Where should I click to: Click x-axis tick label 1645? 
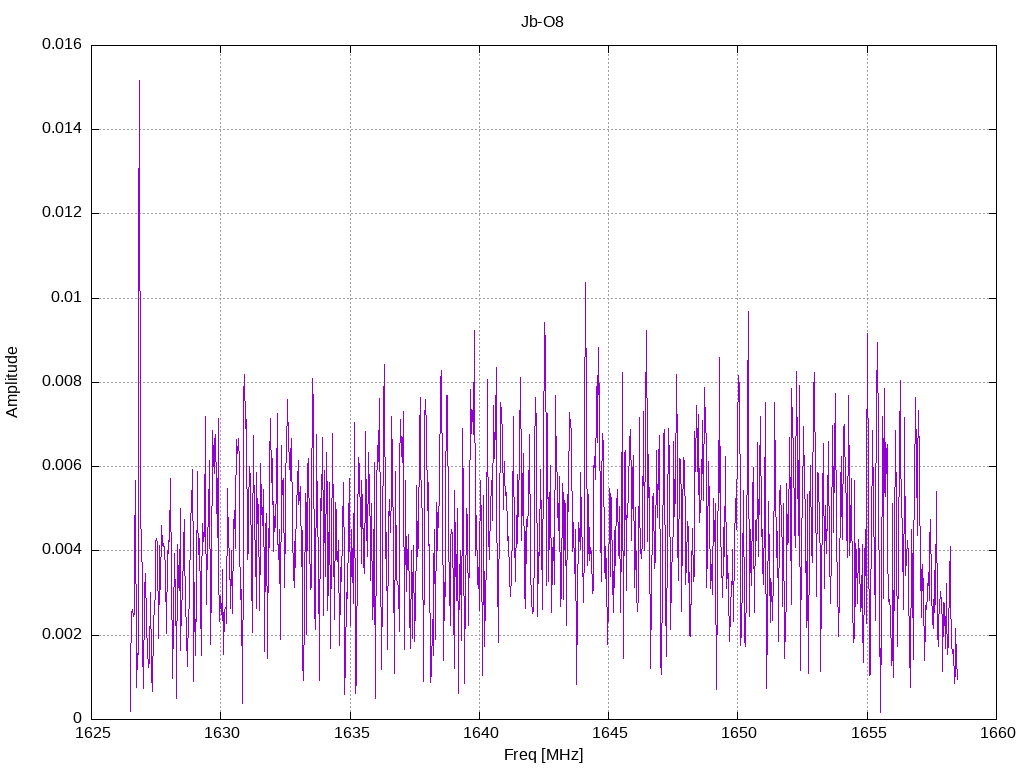[609, 733]
